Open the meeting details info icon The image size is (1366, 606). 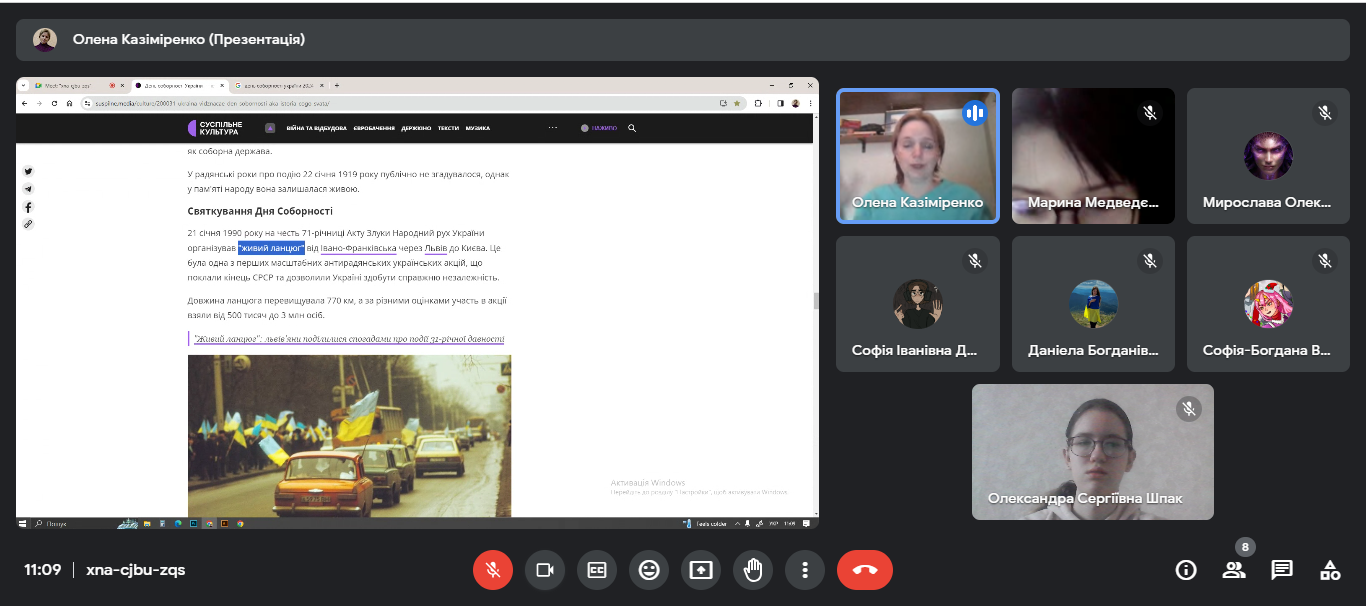(1186, 570)
